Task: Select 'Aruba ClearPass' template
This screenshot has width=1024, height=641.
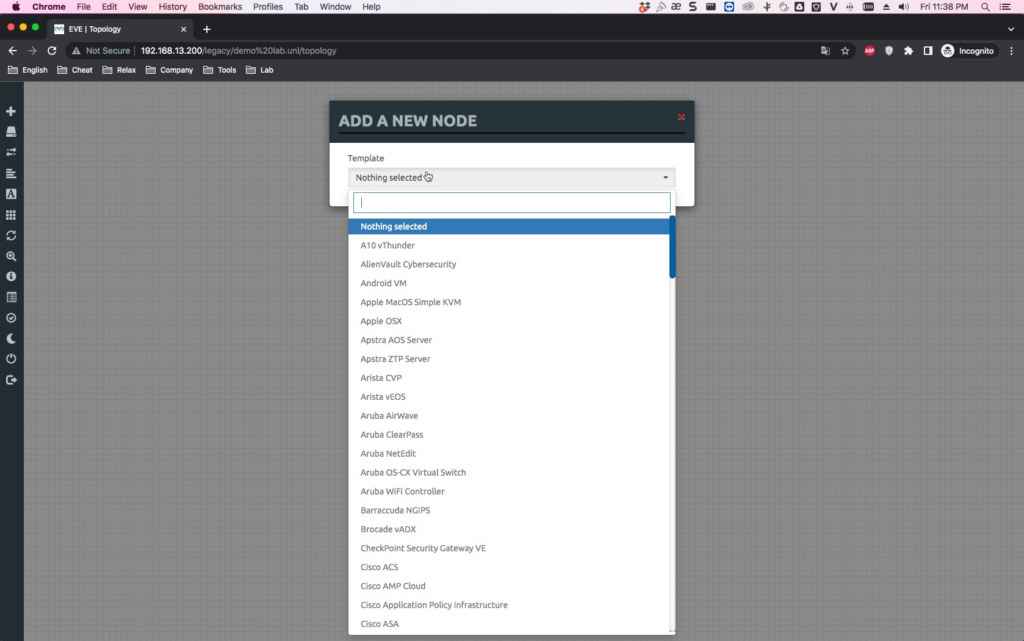Action: coord(508,435)
